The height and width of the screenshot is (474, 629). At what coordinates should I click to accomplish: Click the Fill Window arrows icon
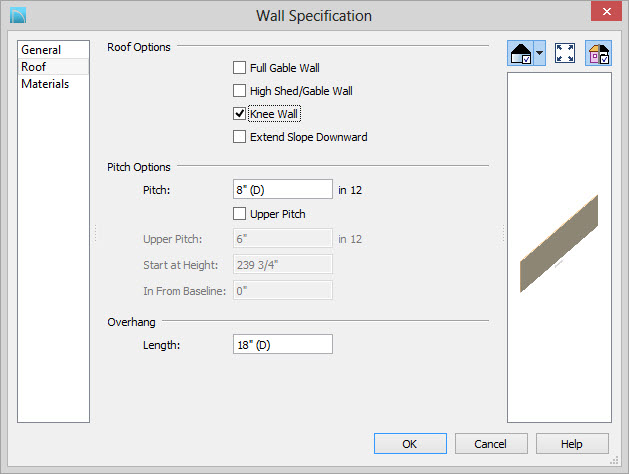click(565, 53)
